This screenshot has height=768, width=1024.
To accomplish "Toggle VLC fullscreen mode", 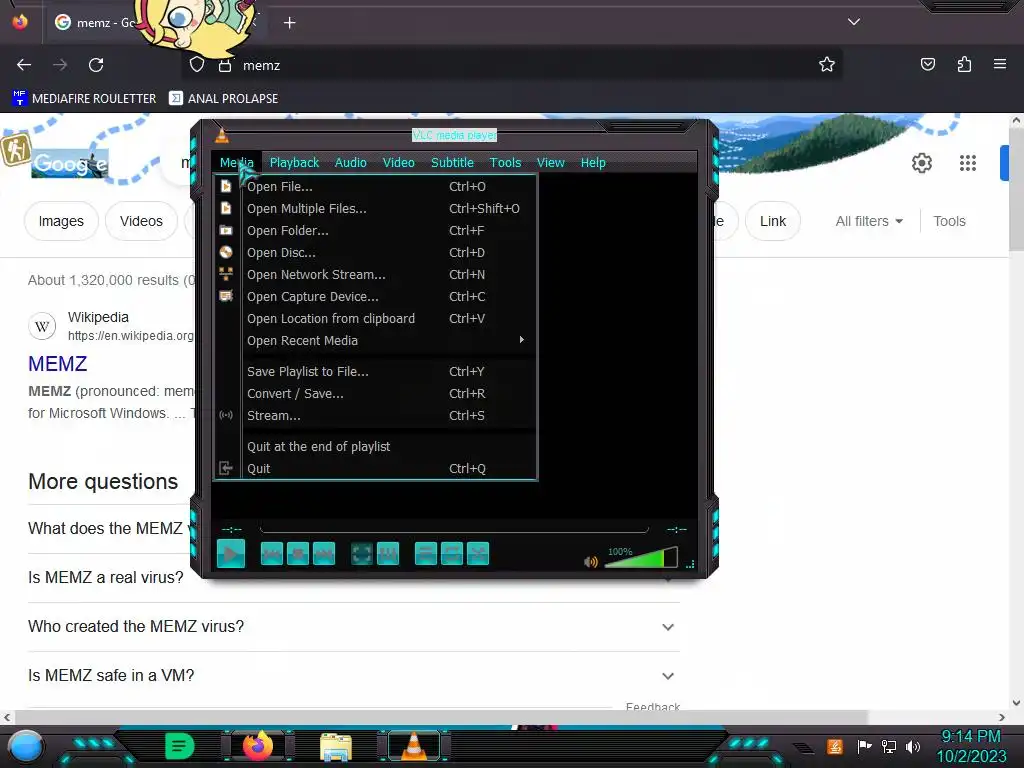I will [x=362, y=554].
